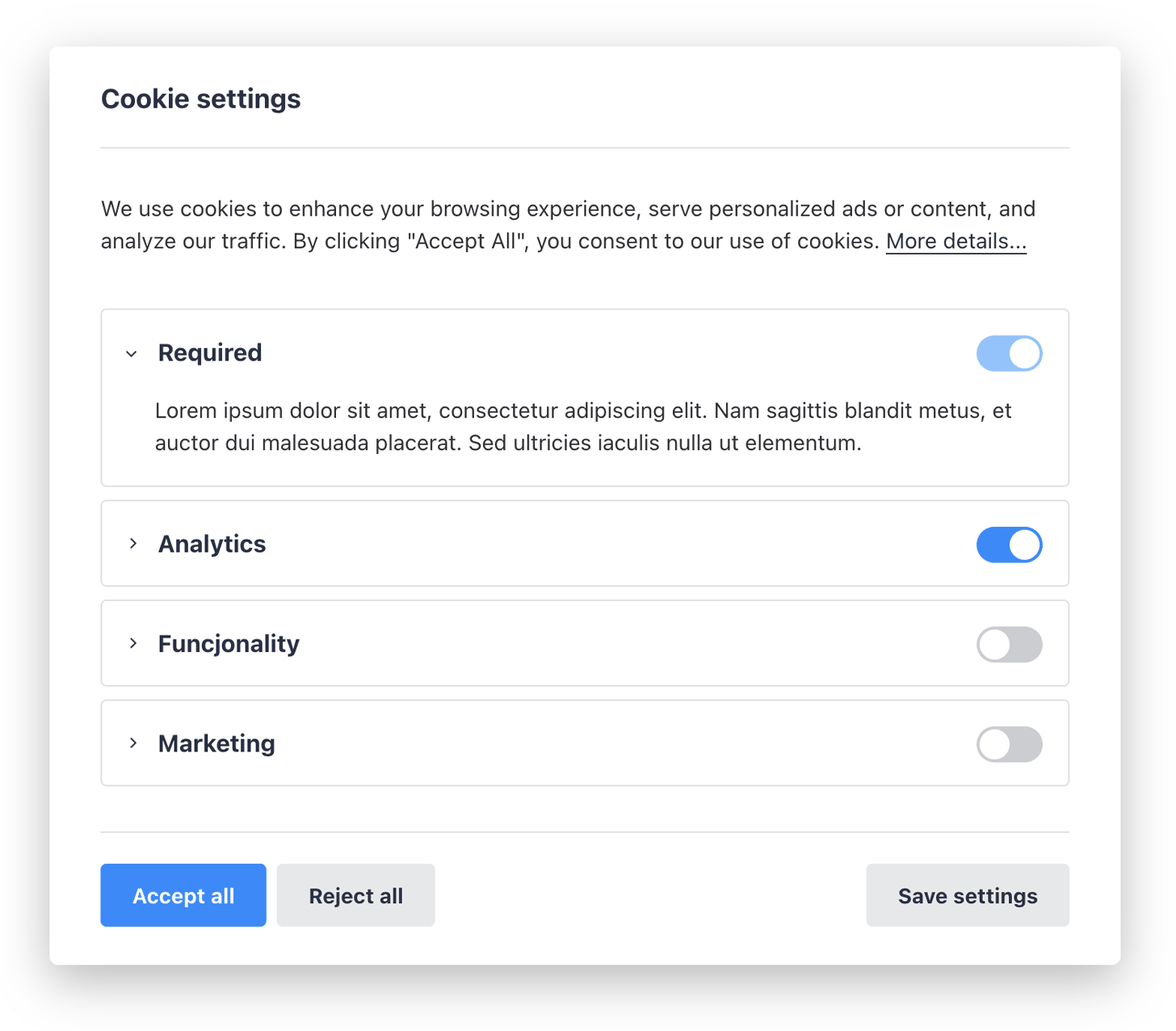Click the Analytics label text

point(212,544)
